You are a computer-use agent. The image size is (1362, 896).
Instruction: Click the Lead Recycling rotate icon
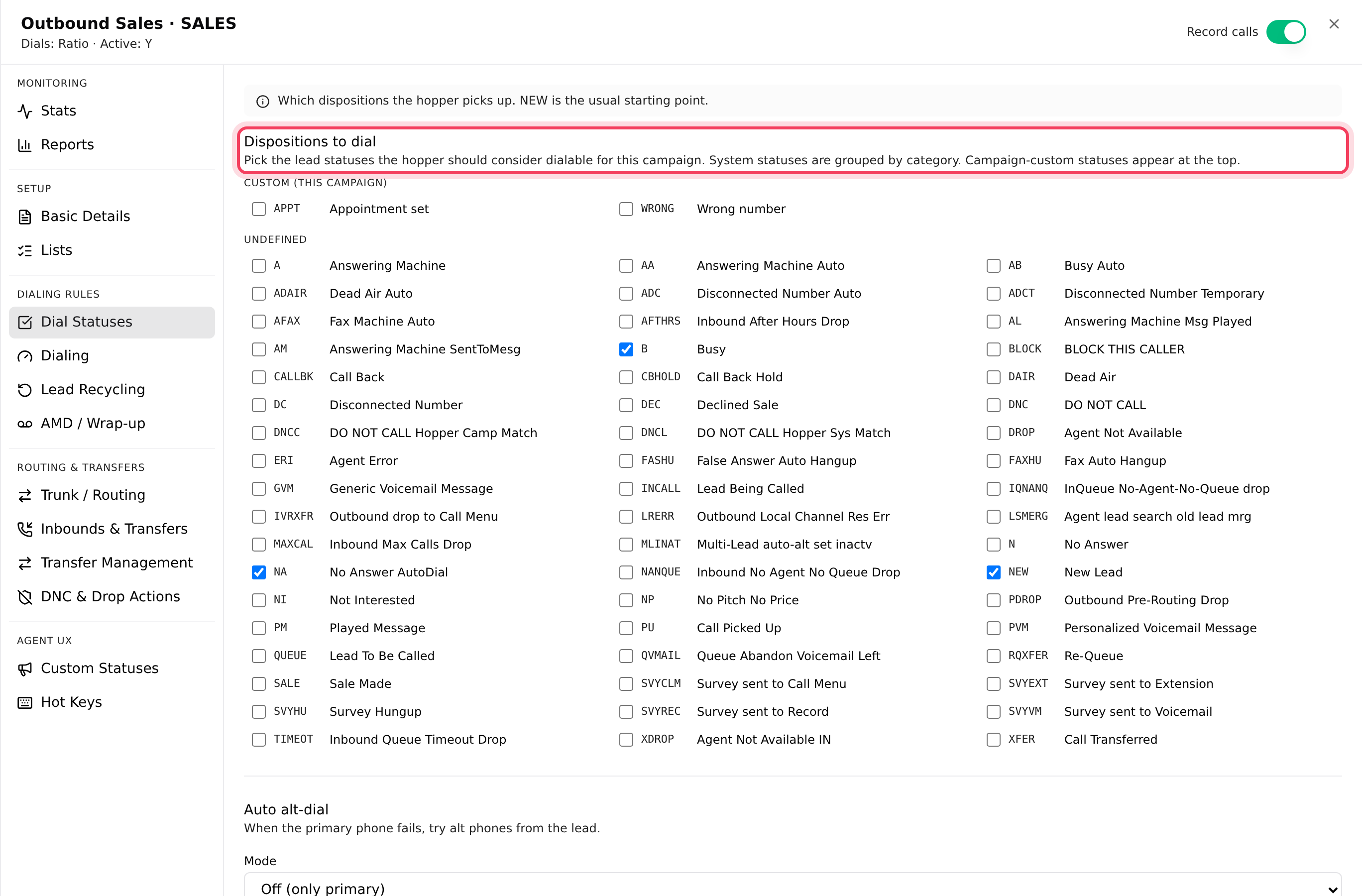(24, 390)
